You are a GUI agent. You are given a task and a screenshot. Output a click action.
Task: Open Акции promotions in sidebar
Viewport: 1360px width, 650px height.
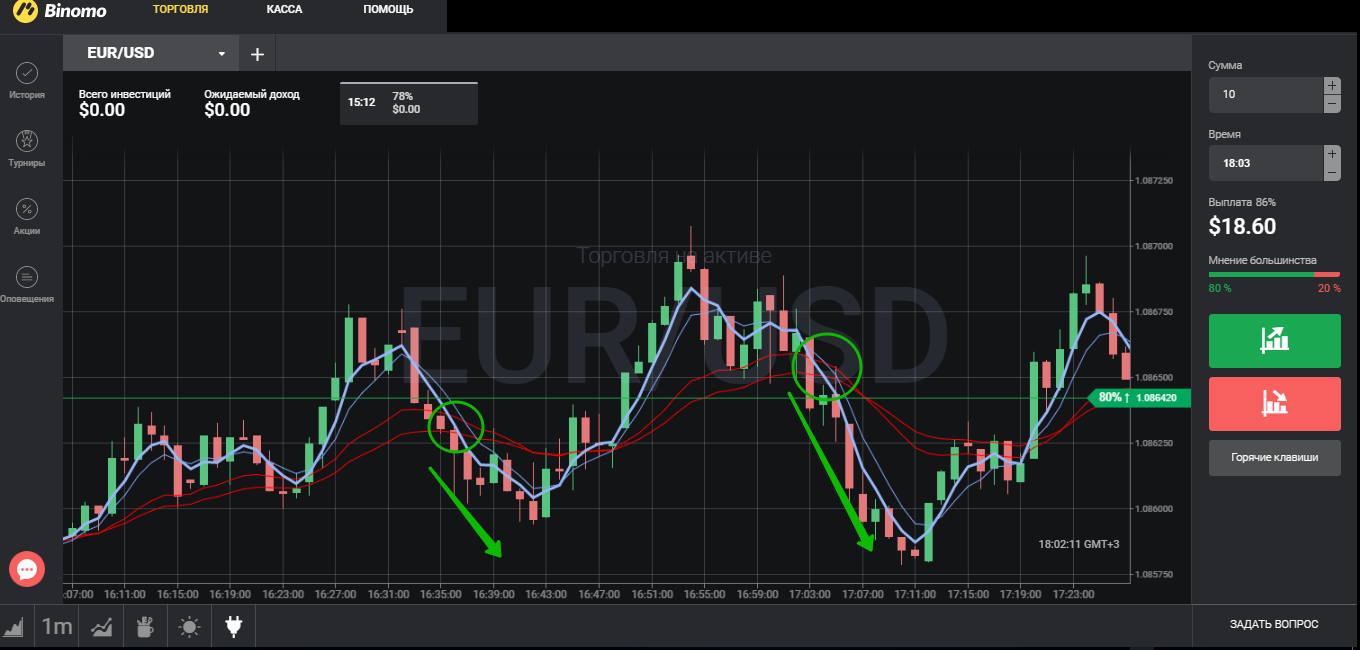[28, 216]
